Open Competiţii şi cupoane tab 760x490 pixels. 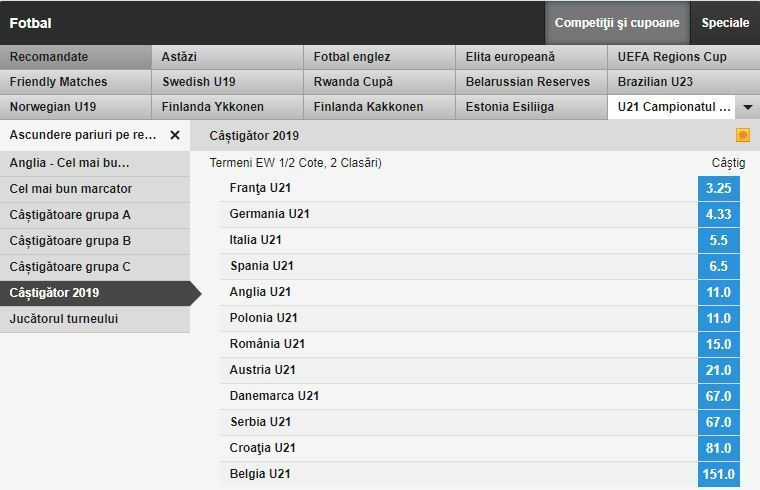click(x=617, y=23)
